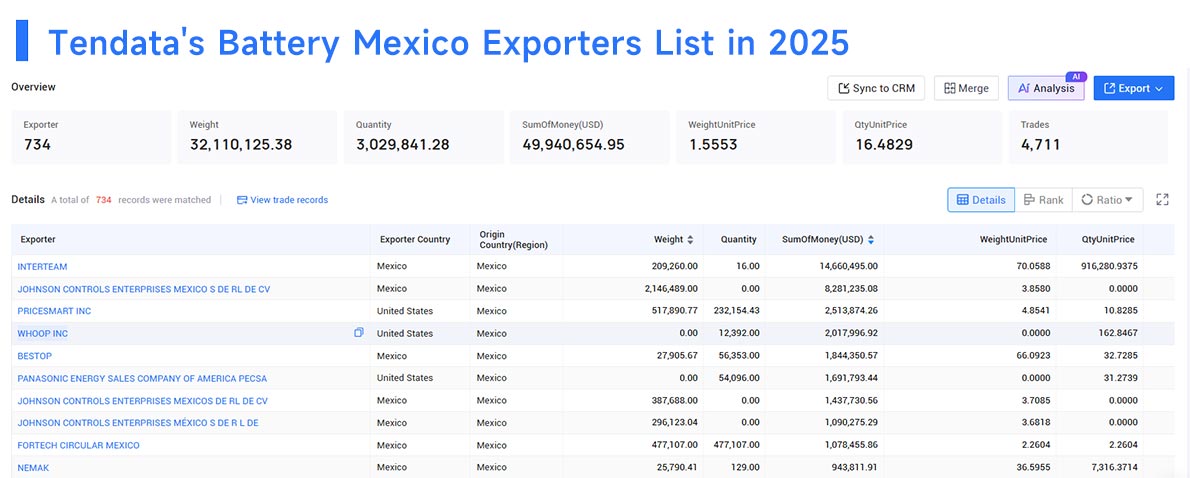Open View trade records link
Screen dimensions: 1190x478
pos(282,200)
